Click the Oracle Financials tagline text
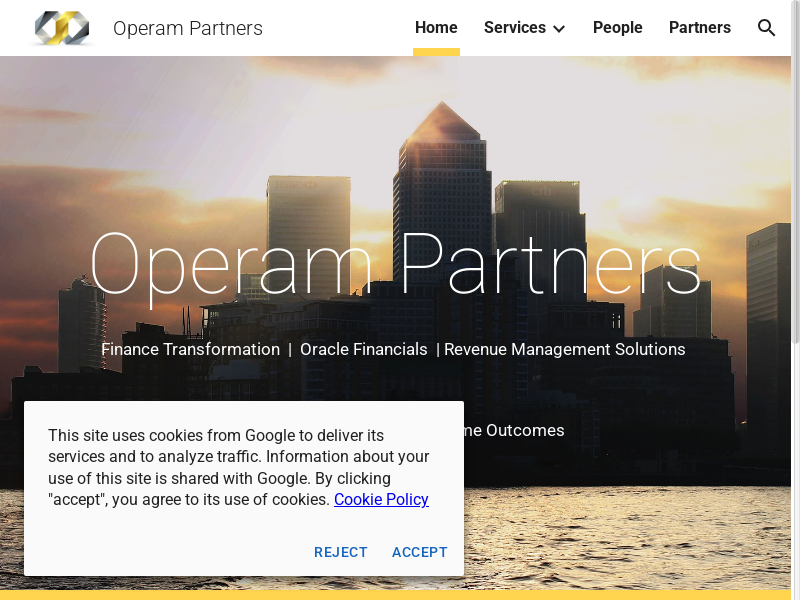 click(x=363, y=349)
